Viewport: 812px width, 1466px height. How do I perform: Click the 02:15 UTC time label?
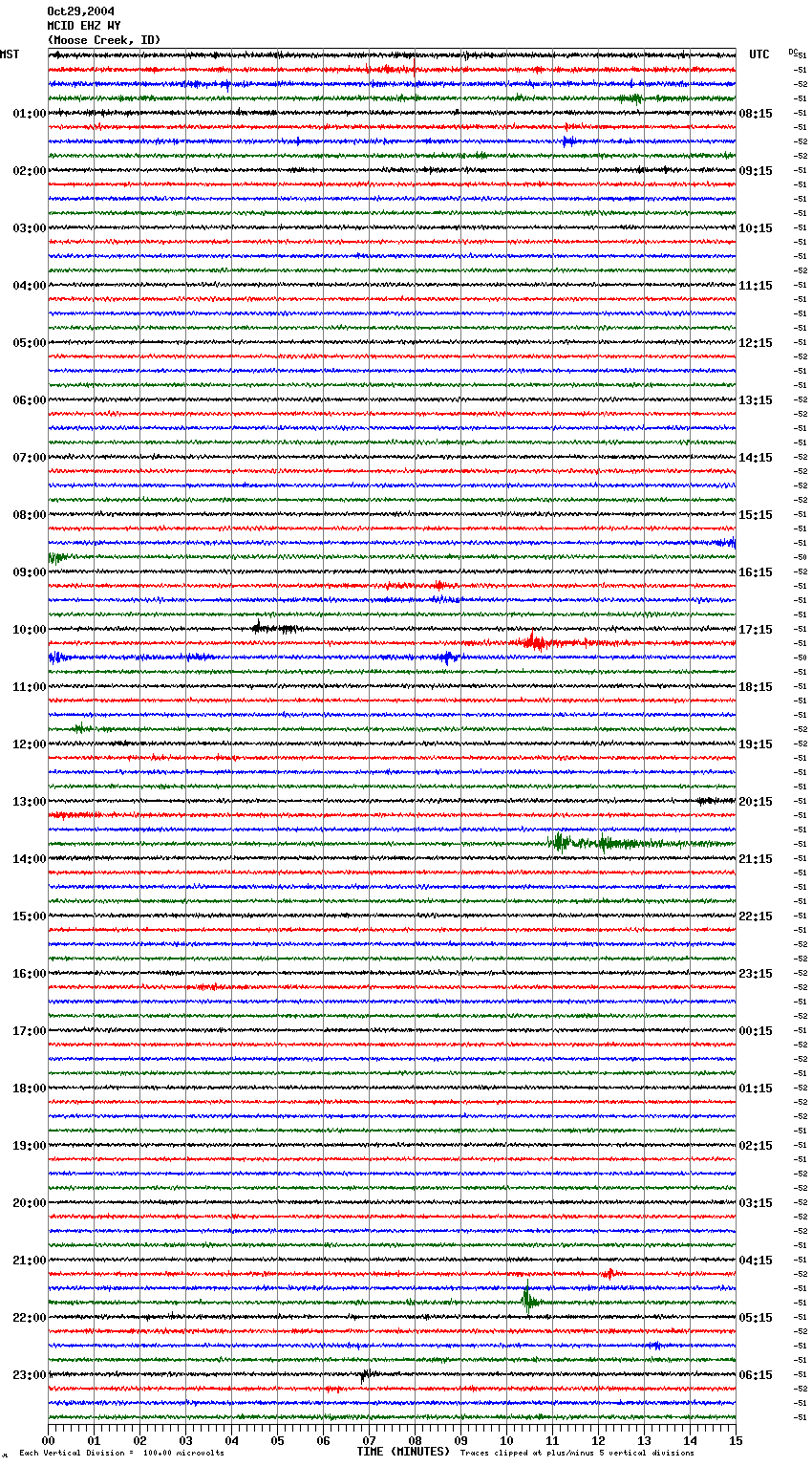tap(756, 1146)
